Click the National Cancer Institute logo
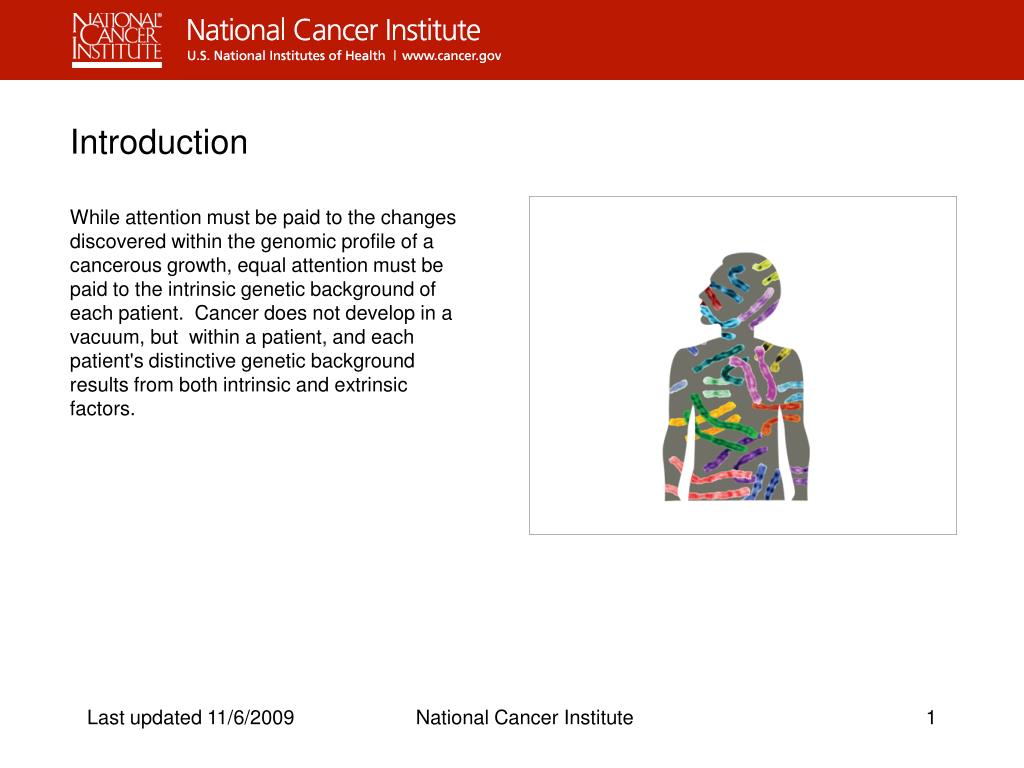This screenshot has width=1024, height=768. (117, 40)
